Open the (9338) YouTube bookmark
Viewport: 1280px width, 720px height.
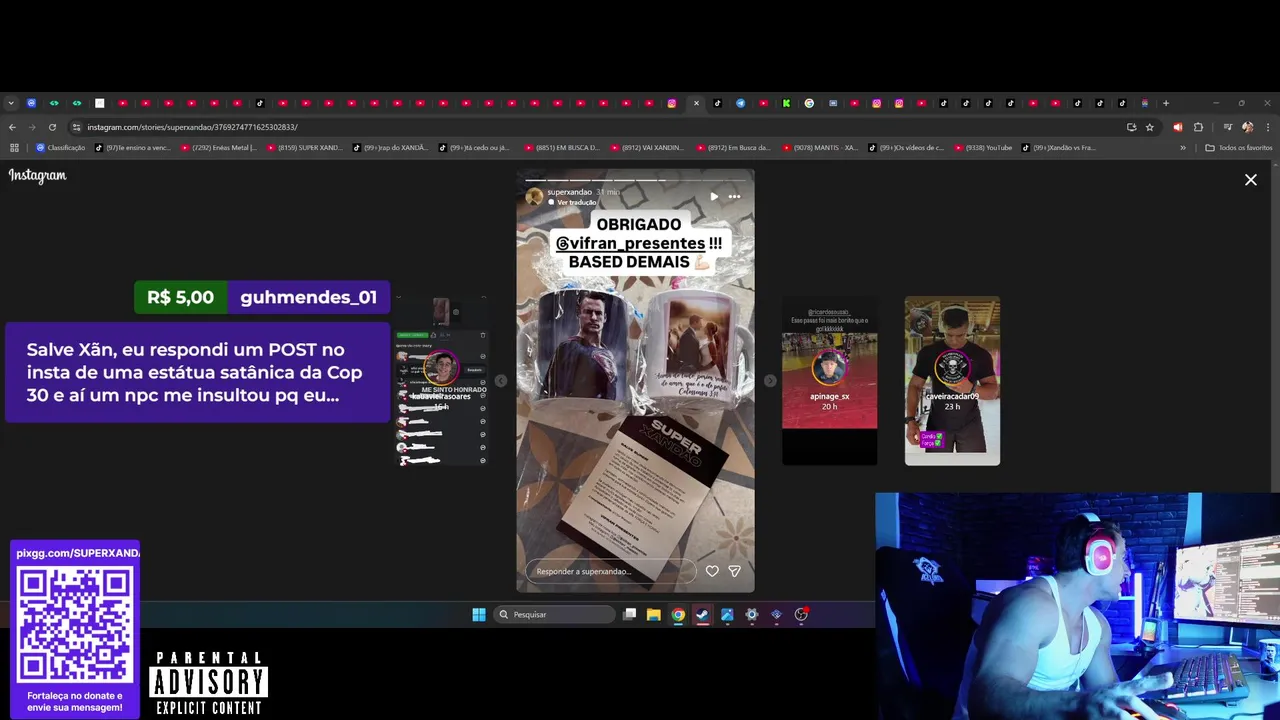(x=983, y=148)
